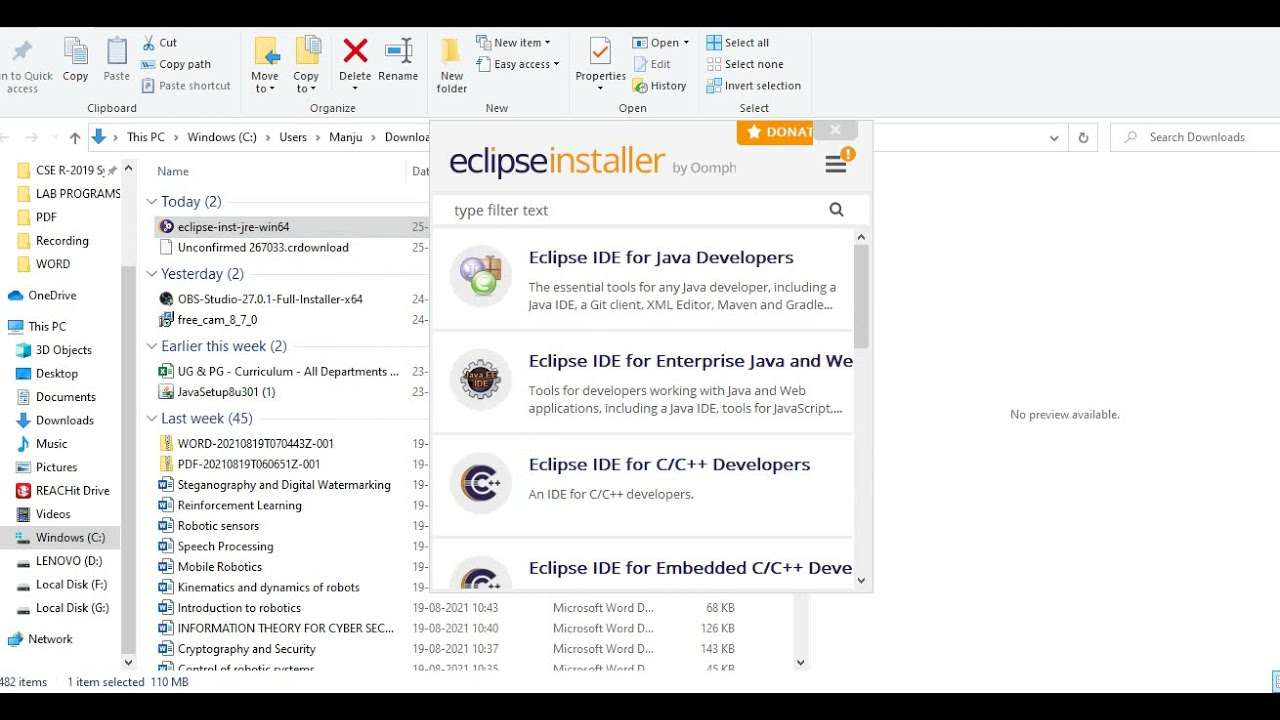Open Local Disk (F:) in navigation pane
1280x720 pixels.
point(71,584)
